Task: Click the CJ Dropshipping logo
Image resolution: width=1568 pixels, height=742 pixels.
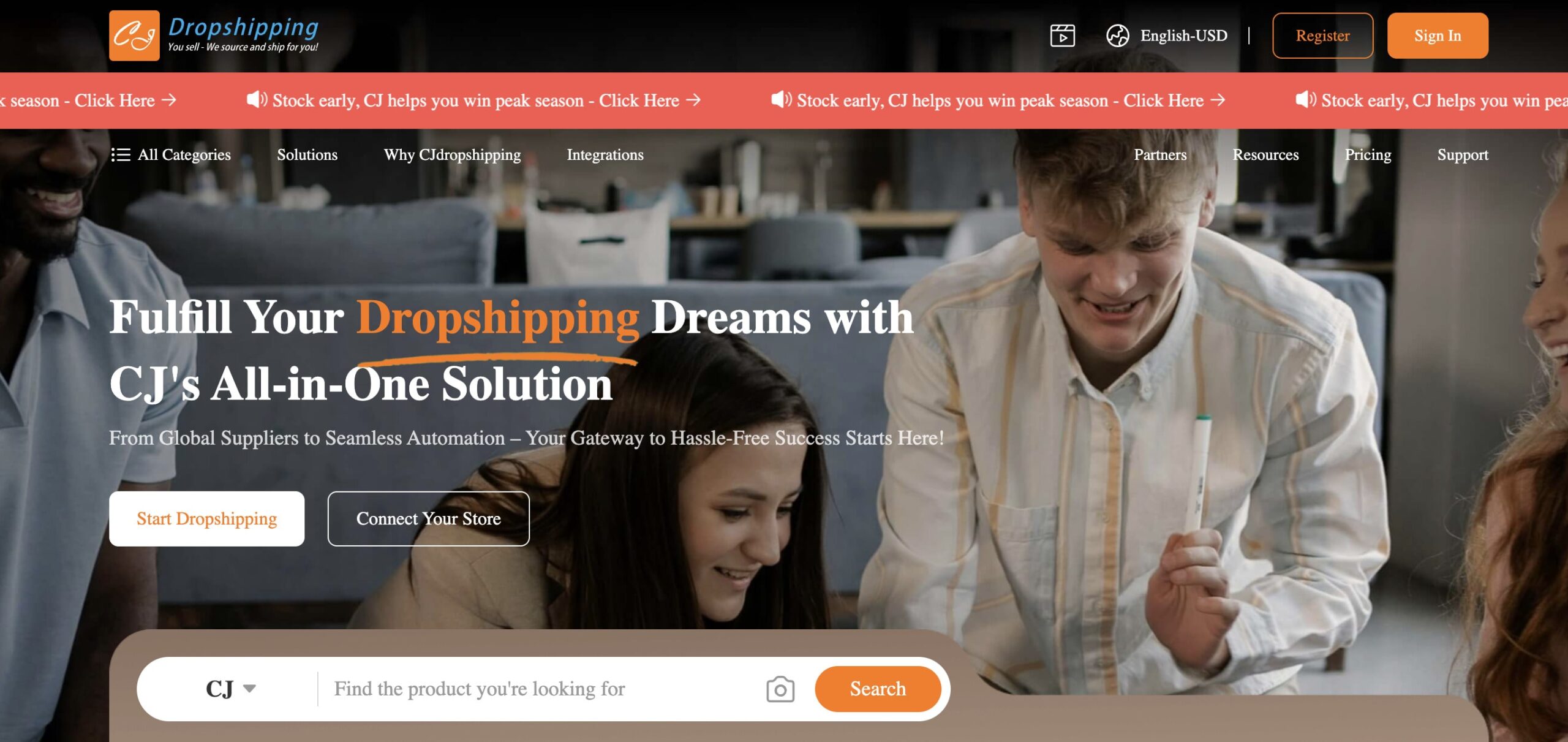Action: [x=214, y=36]
